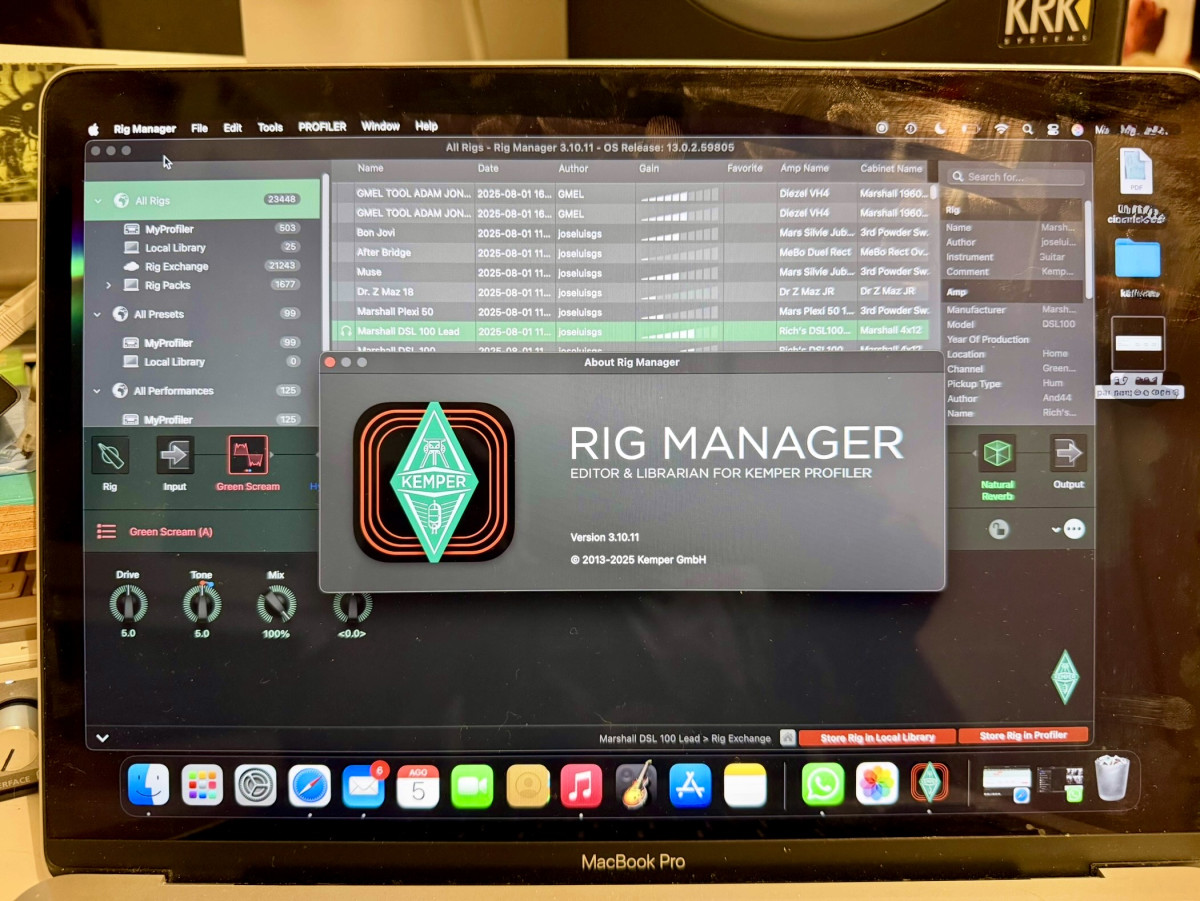Select the Rig module icon
This screenshot has height=901, width=1200.
[110, 455]
